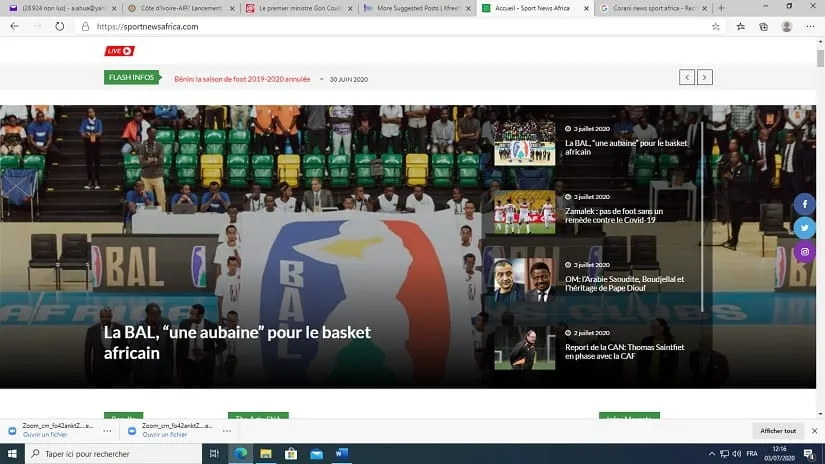
Task: Click the address bar padlock icon
Action: coord(85,26)
